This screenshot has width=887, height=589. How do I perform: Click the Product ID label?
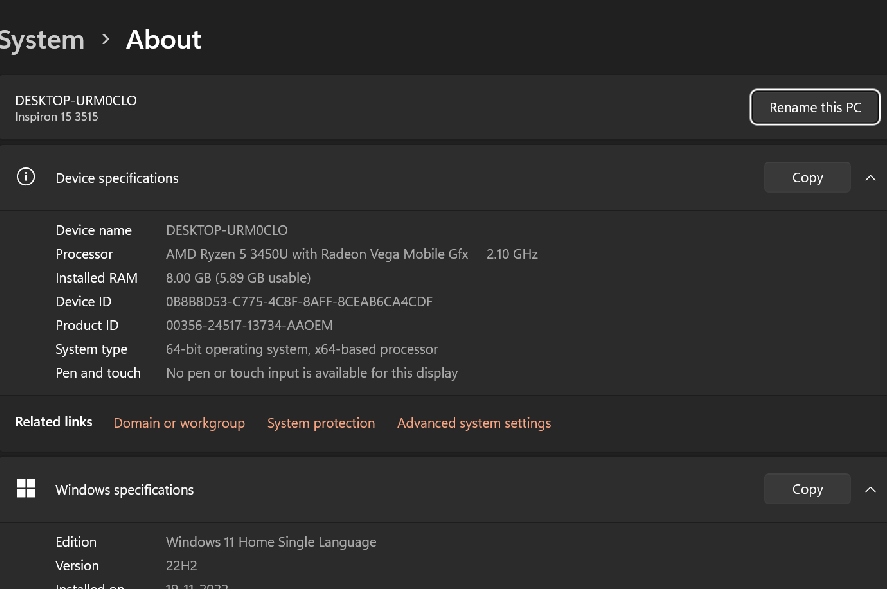pos(87,325)
